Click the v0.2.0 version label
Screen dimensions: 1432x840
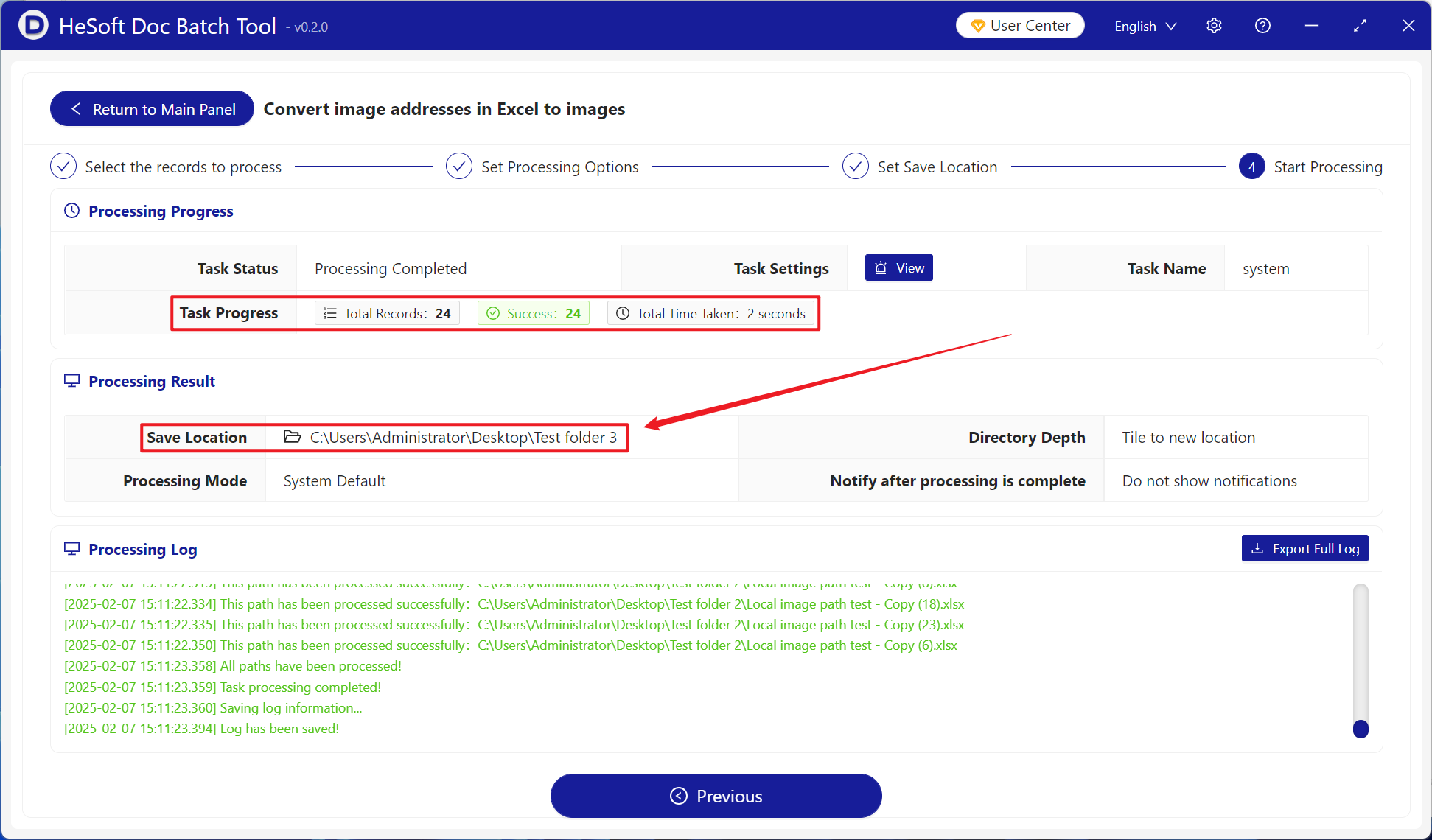[307, 27]
